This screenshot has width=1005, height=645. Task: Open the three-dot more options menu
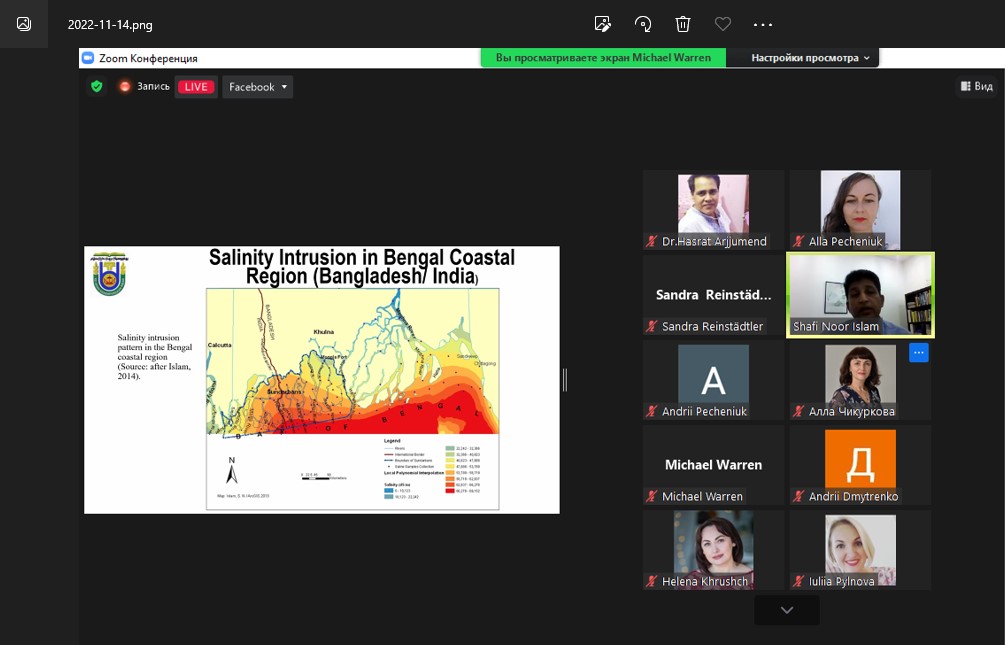pyautogui.click(x=763, y=24)
